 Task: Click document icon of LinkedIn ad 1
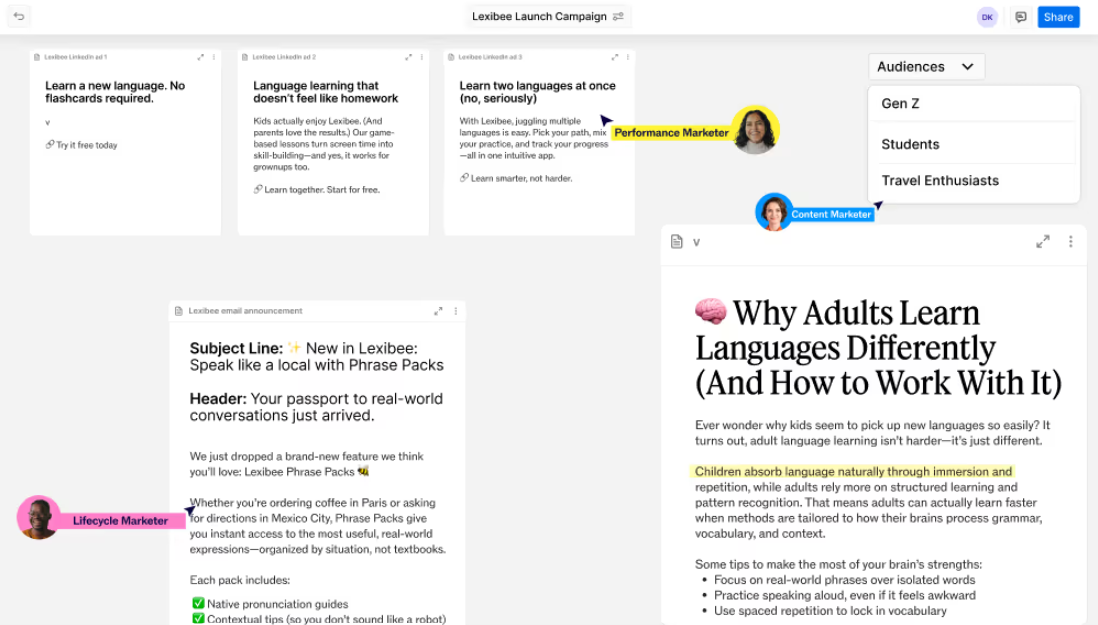(37, 57)
